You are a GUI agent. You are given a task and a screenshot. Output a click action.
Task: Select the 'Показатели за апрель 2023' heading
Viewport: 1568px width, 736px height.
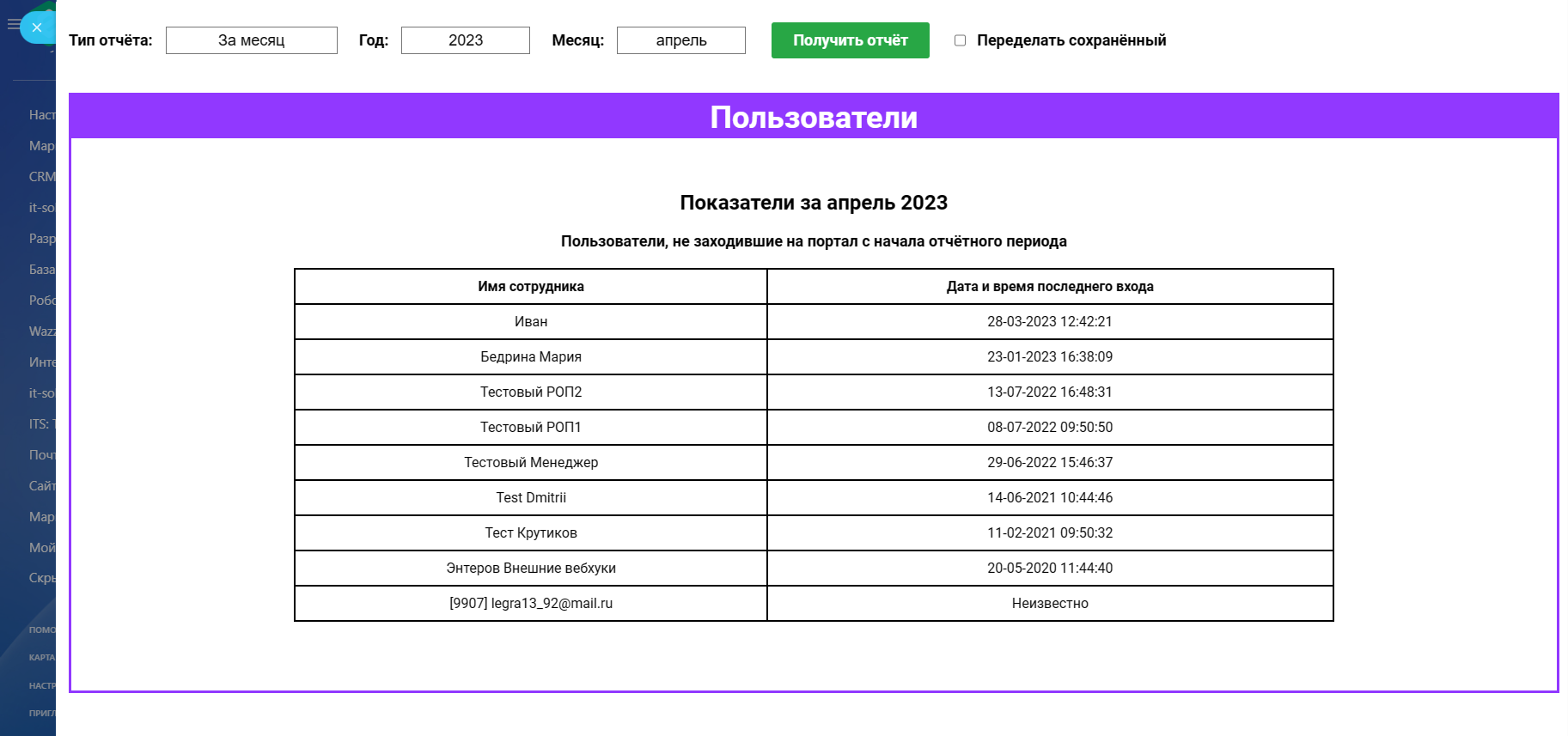pos(814,203)
